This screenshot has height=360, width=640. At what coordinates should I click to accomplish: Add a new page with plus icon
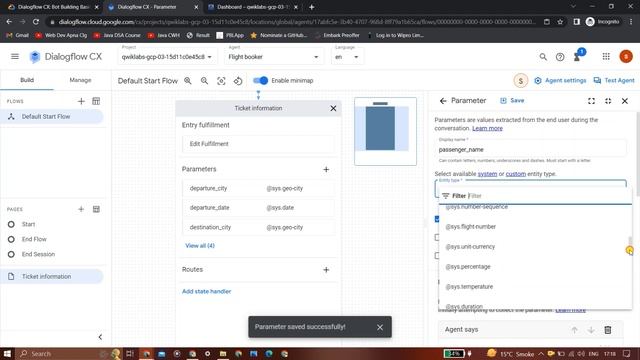81,209
